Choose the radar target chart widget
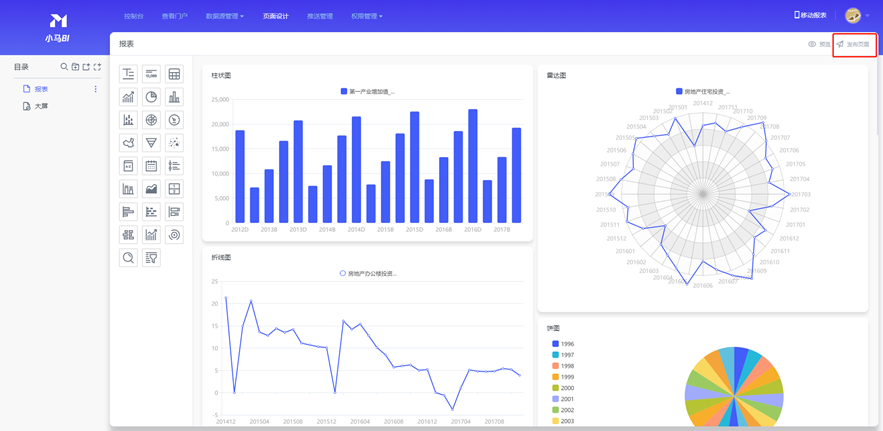This screenshot has width=883, height=431. point(151,119)
